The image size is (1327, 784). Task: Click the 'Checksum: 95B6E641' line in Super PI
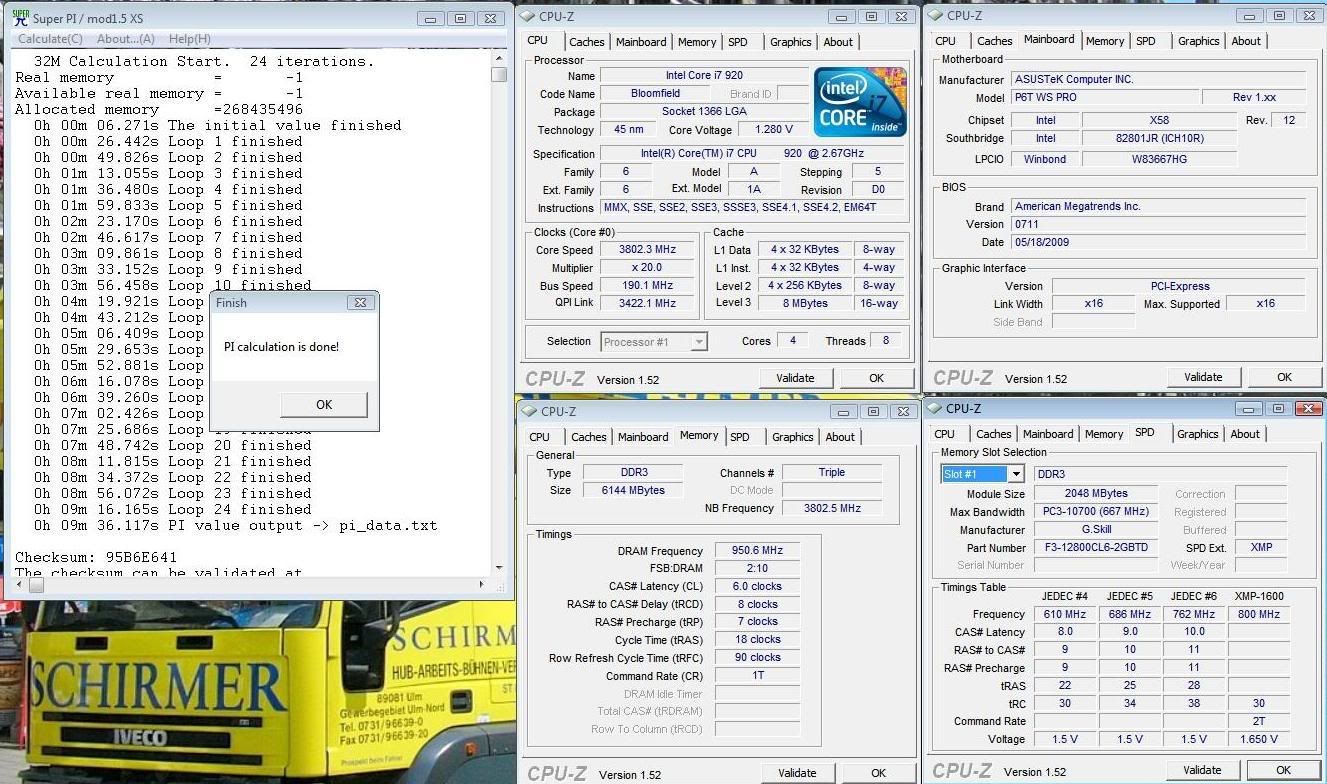click(x=95, y=557)
